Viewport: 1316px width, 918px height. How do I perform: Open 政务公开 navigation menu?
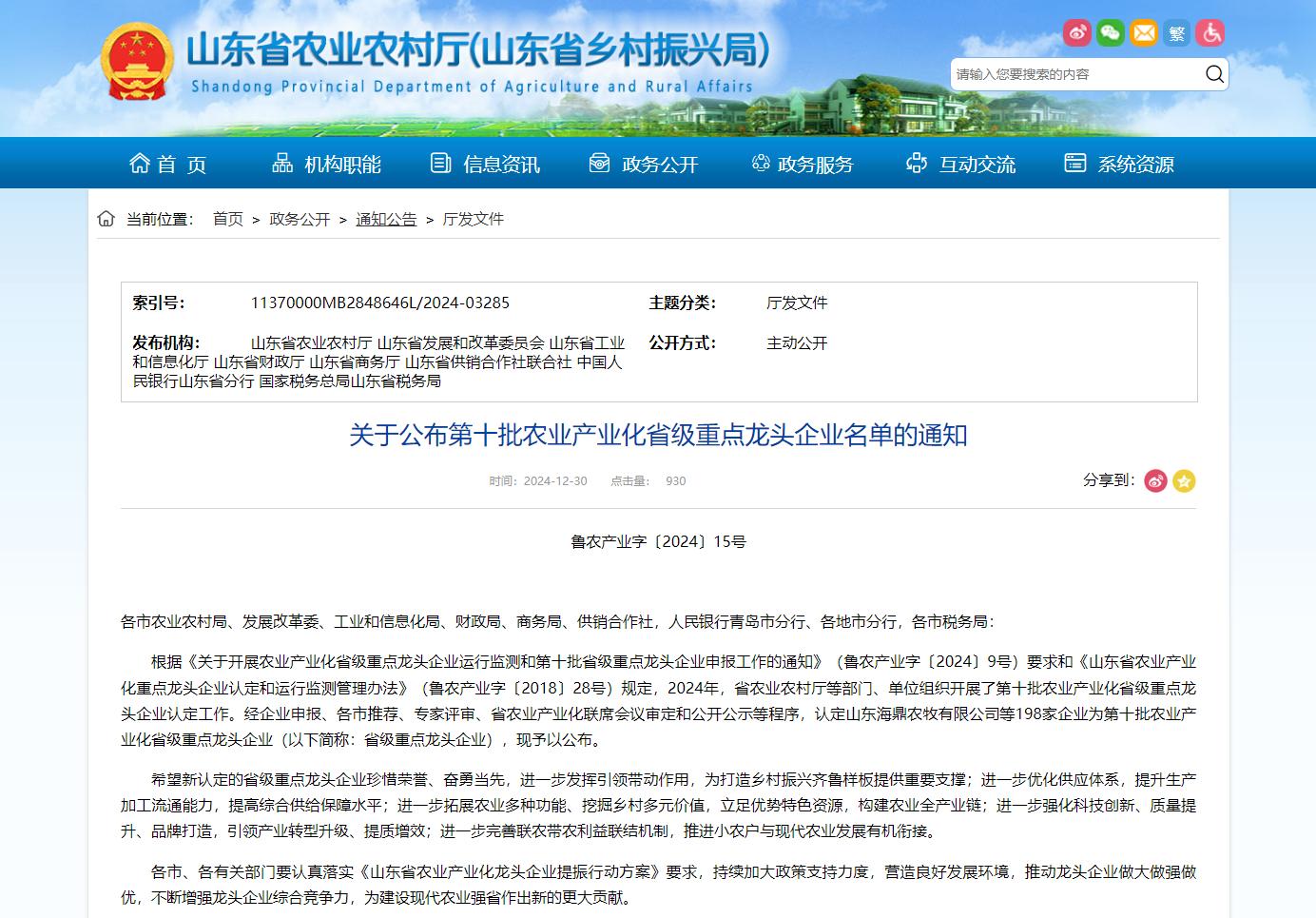644,164
